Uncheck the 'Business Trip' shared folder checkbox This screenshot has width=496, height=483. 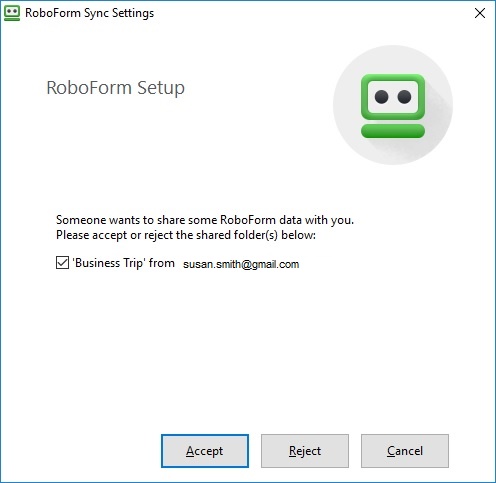(62, 263)
